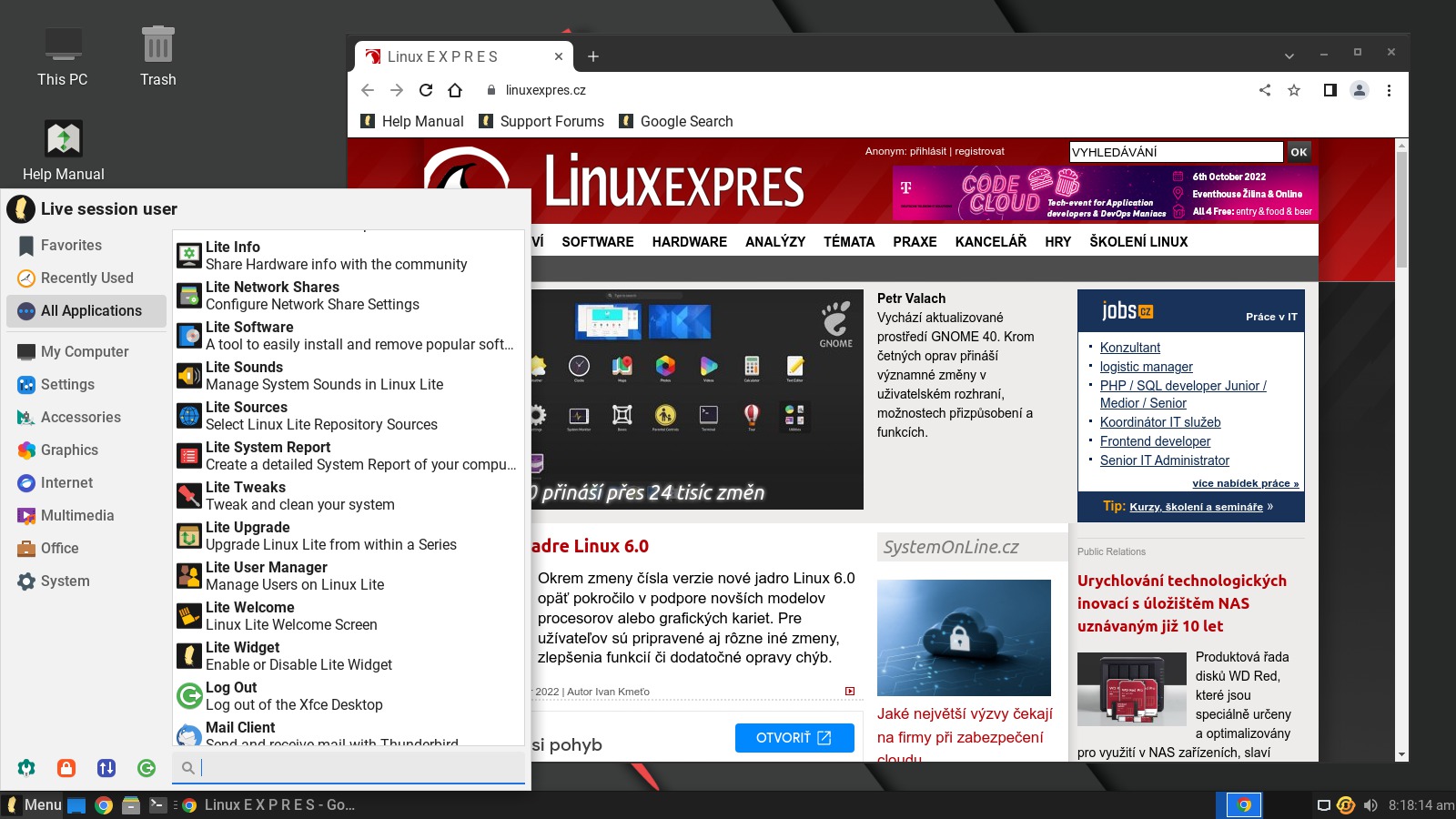Click the updates tray icon
Image resolution: width=1456 pixels, height=819 pixels.
pos(1346,805)
